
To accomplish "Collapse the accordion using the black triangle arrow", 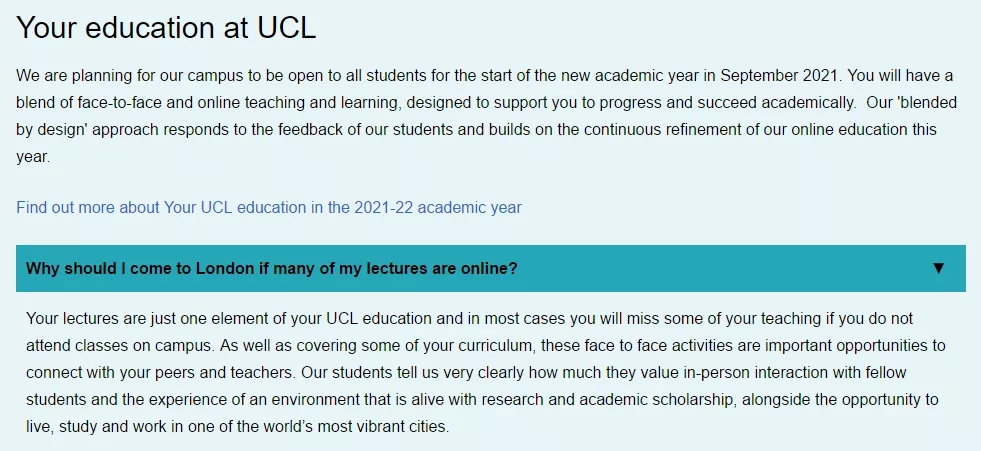I will tap(938, 268).
